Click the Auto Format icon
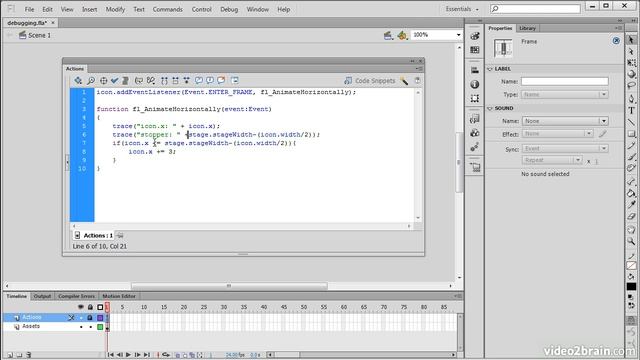This screenshot has width=640, height=360. click(x=125, y=81)
